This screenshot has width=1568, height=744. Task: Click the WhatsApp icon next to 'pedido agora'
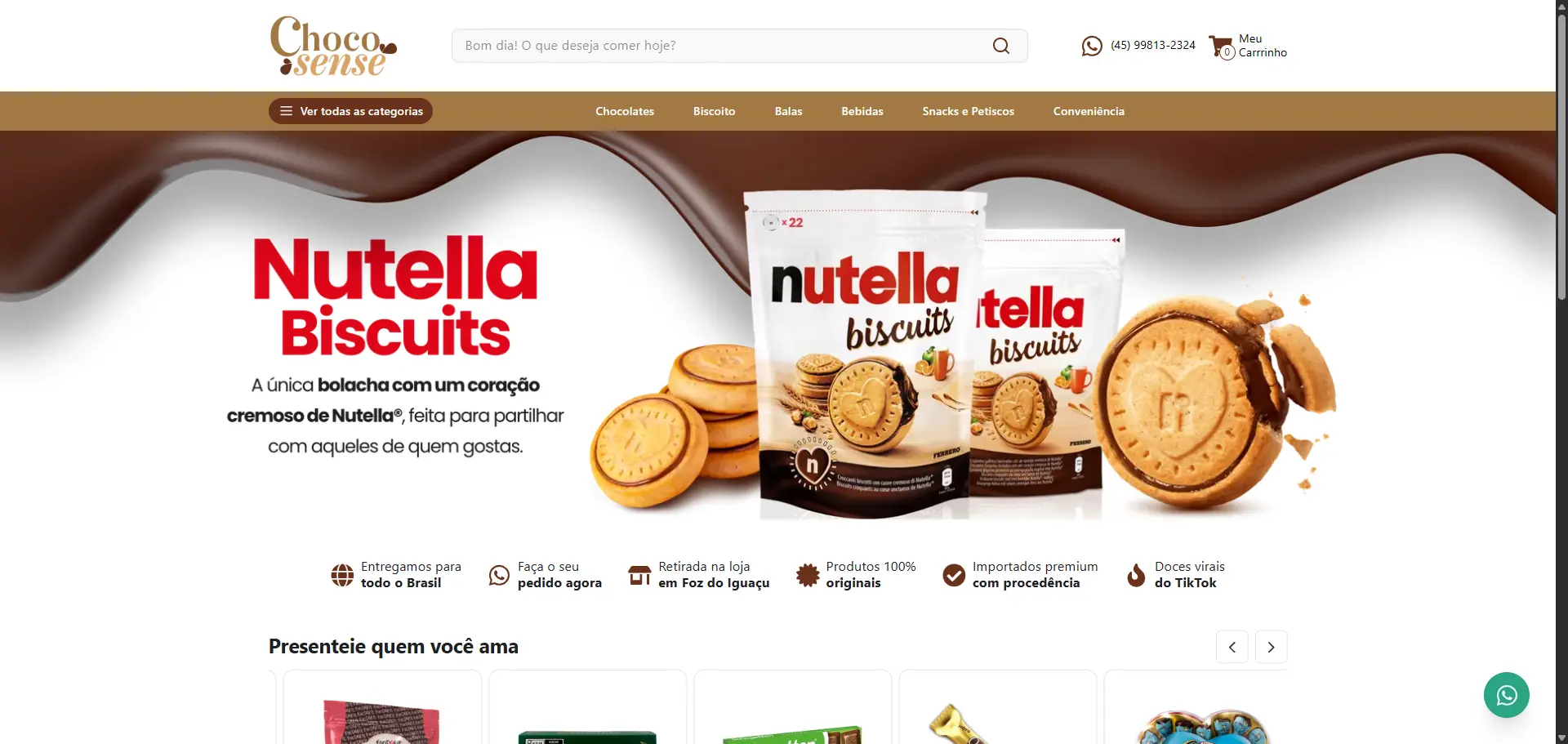click(499, 575)
